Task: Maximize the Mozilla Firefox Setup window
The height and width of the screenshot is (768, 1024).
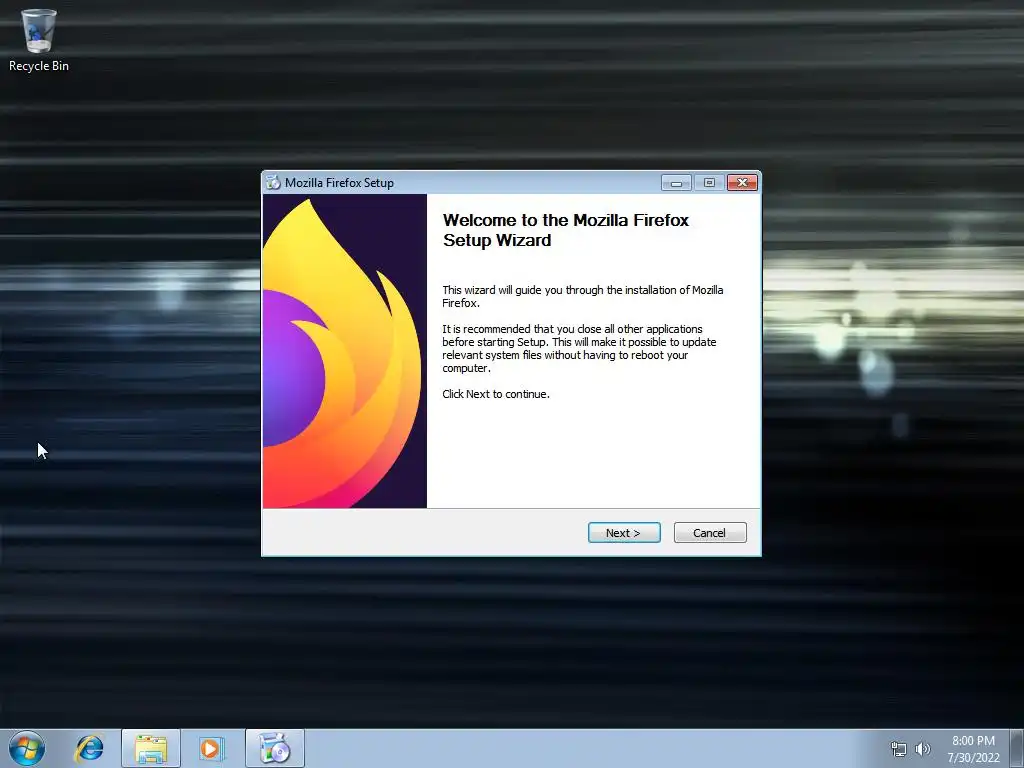Action: coord(709,183)
